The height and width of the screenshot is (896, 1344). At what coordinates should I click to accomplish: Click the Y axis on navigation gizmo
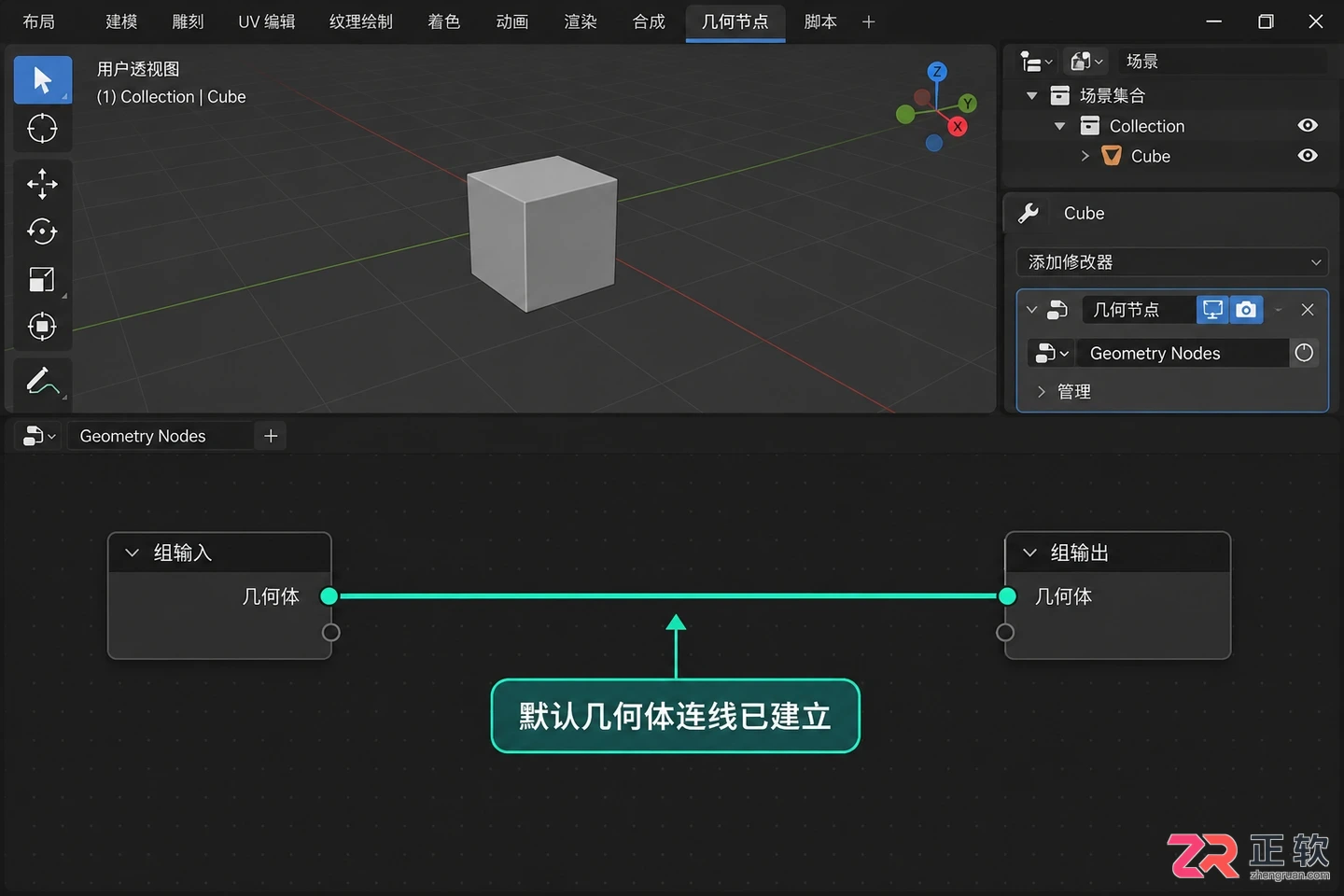click(968, 103)
